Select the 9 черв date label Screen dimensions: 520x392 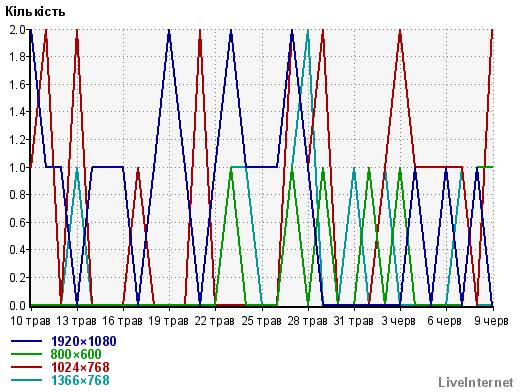tap(491, 321)
